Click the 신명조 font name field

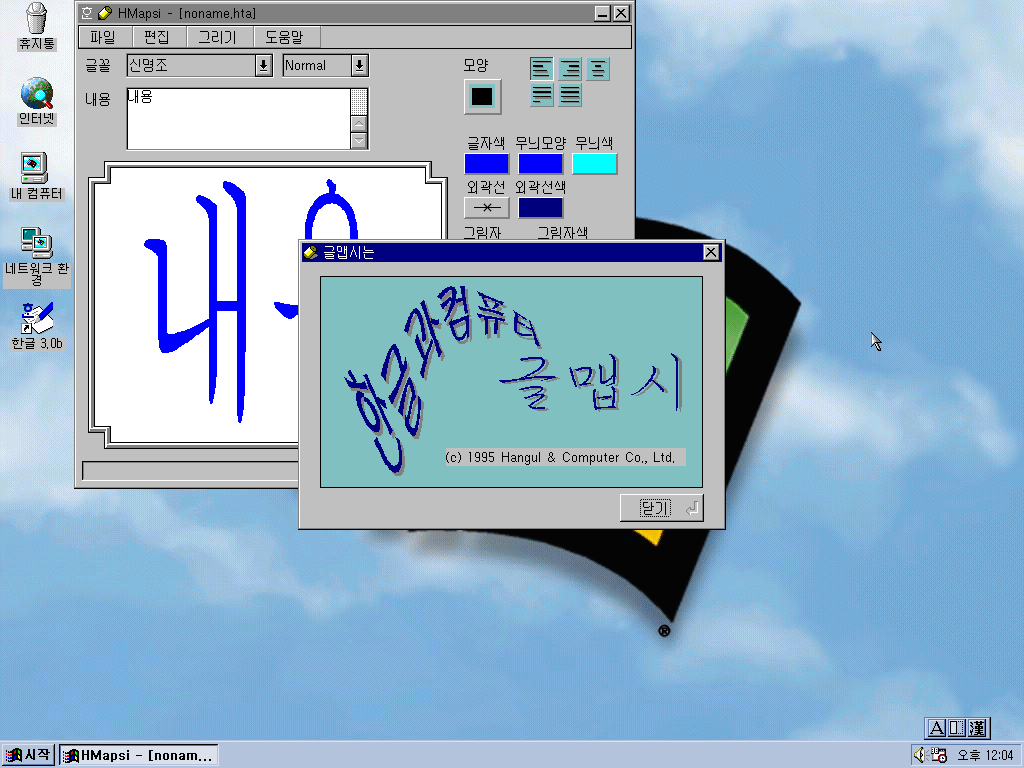[x=191, y=65]
